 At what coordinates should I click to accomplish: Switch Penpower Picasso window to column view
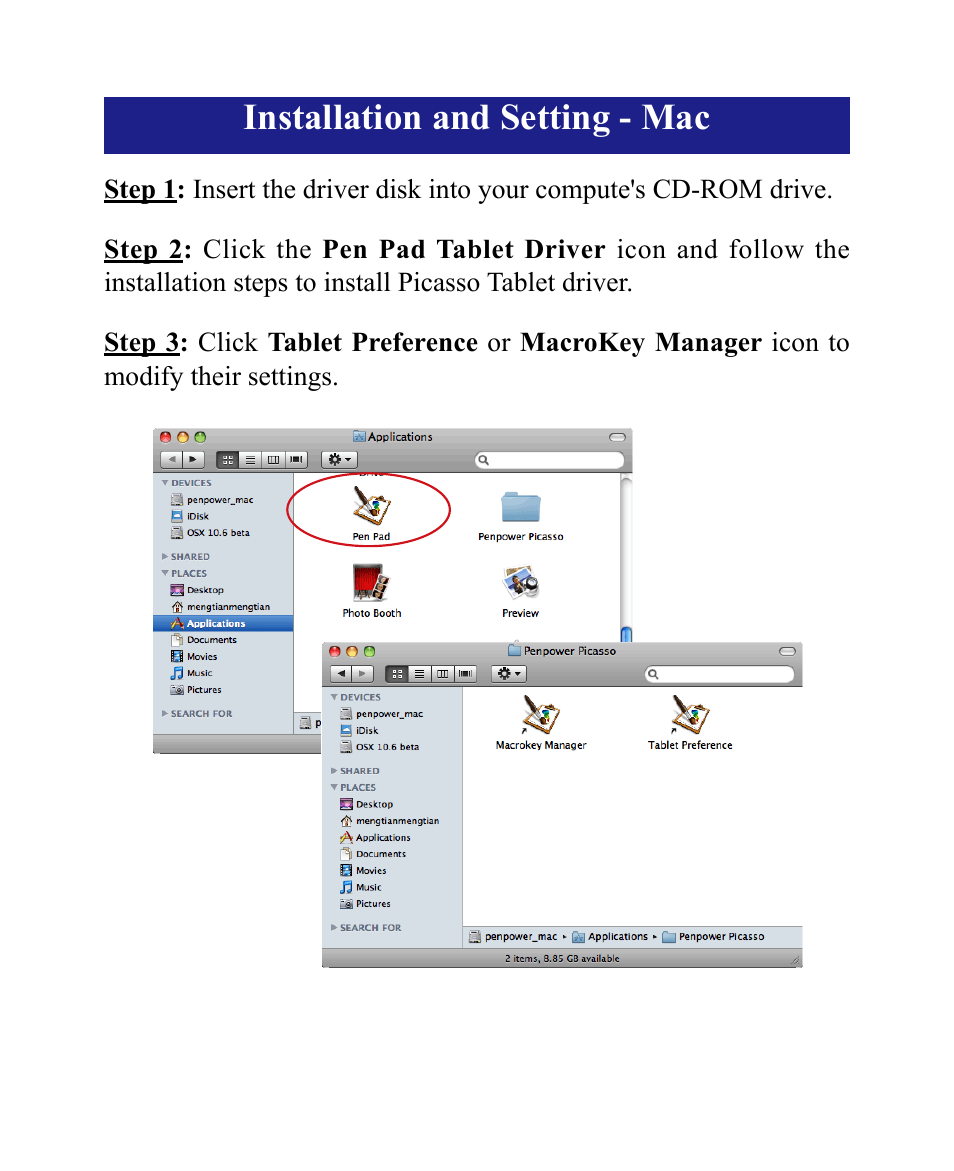(442, 674)
